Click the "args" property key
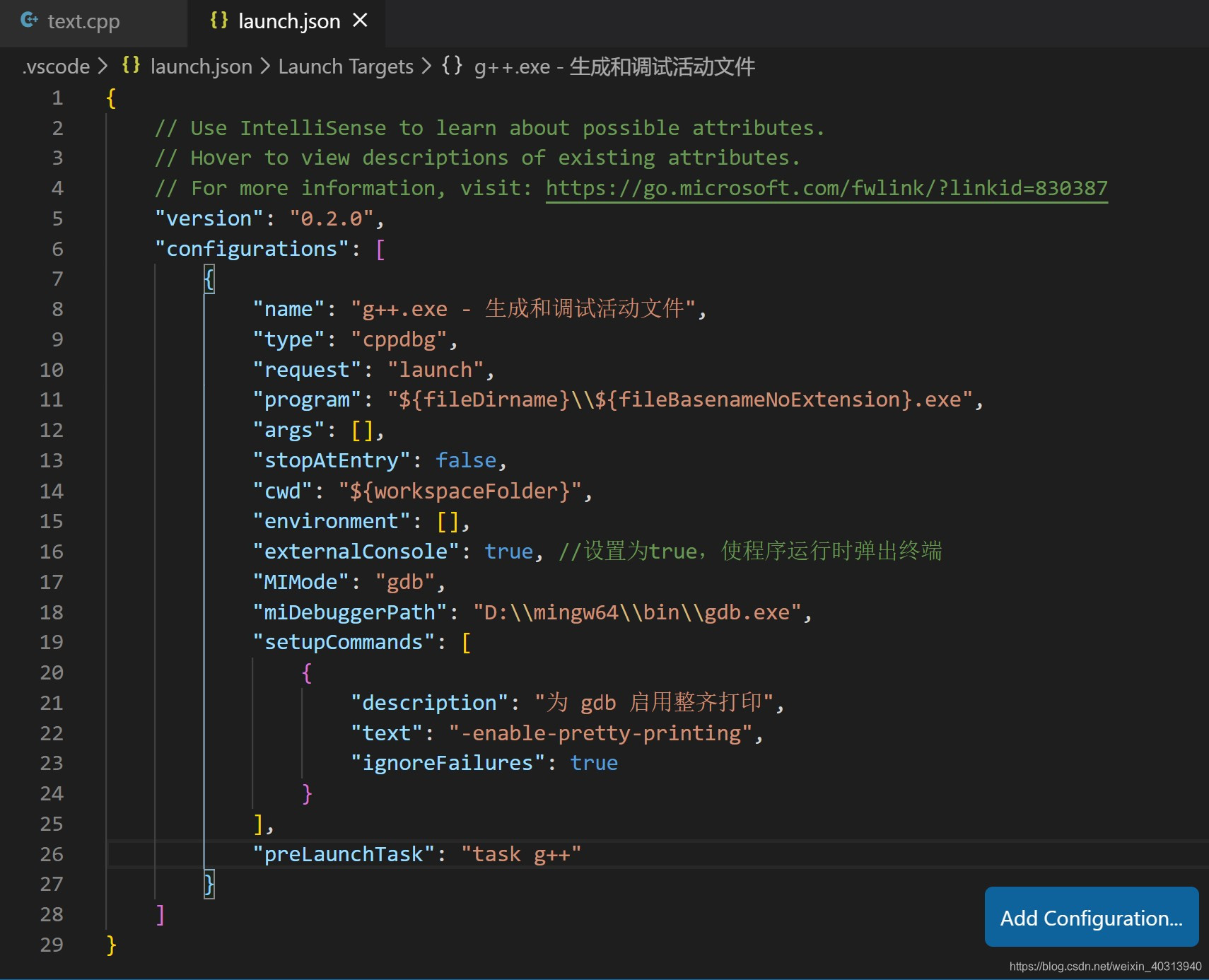Screen dimensions: 1209x980 [288, 430]
